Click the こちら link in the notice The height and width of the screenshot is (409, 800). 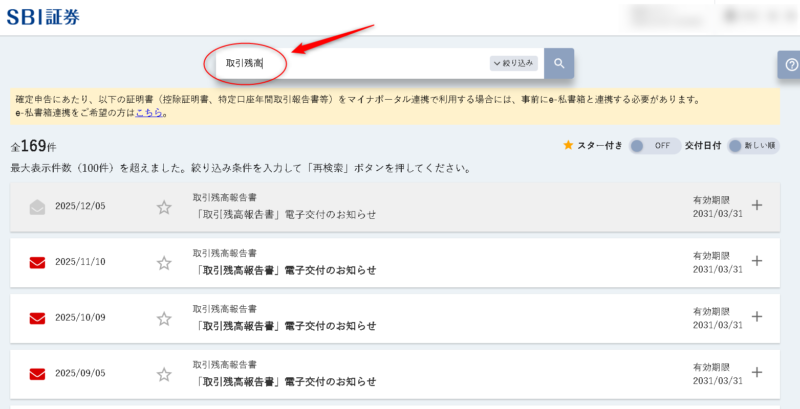click(x=150, y=113)
